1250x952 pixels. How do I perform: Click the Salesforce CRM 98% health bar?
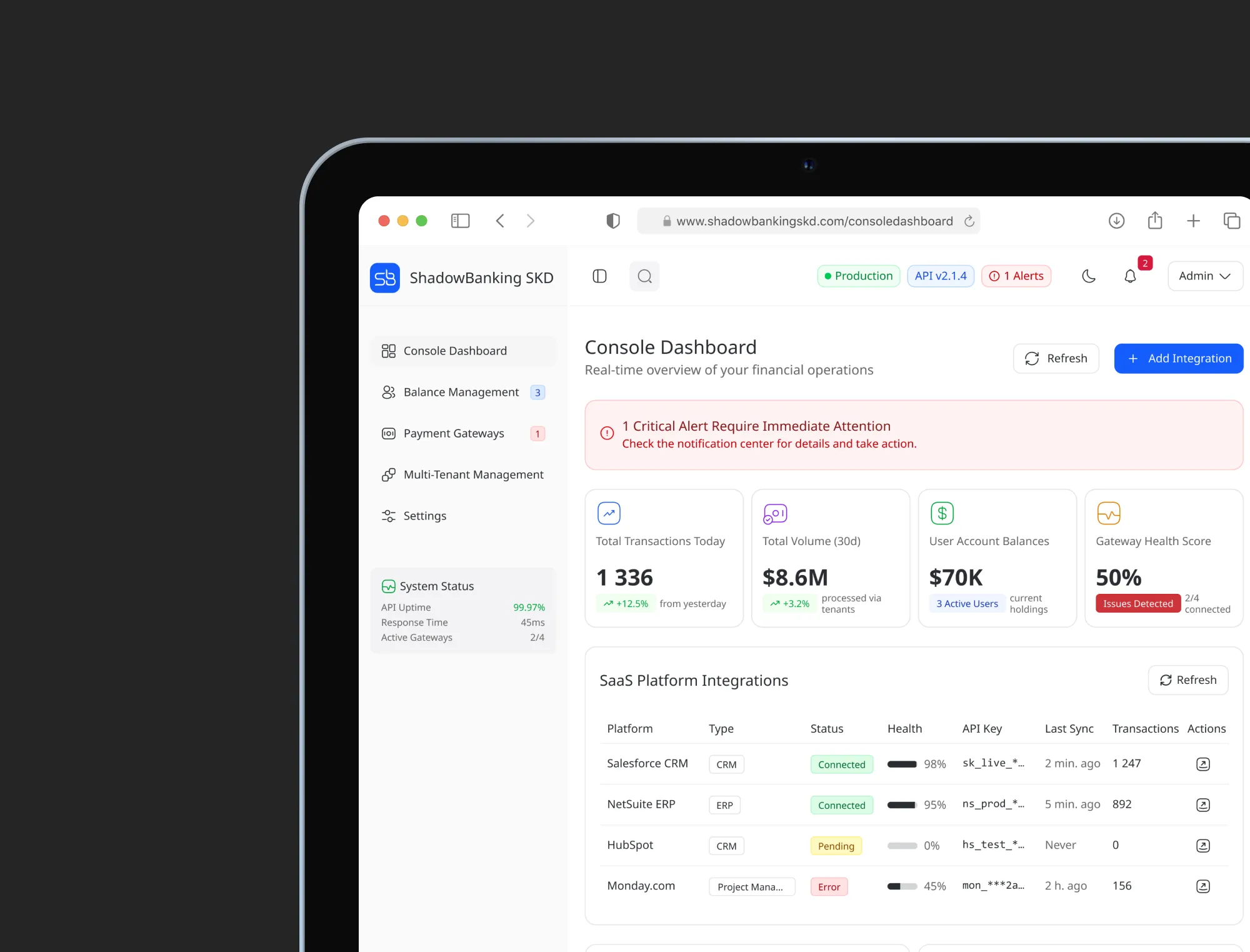pos(902,764)
